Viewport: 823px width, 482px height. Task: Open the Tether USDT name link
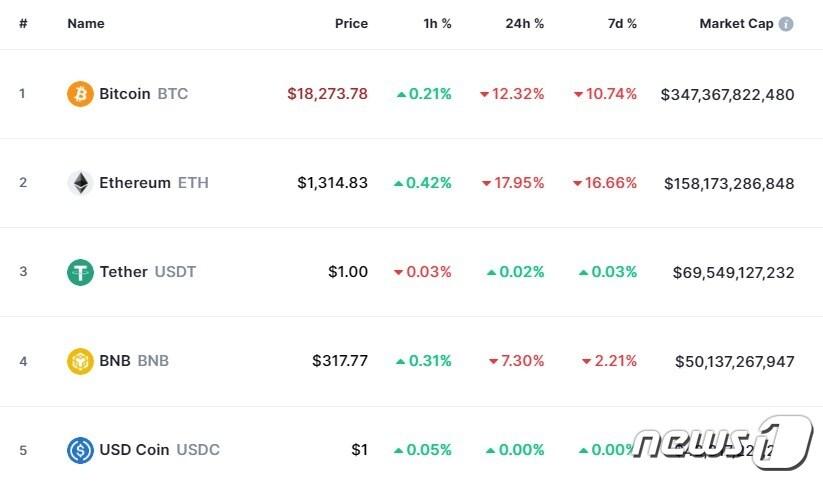[x=147, y=272]
